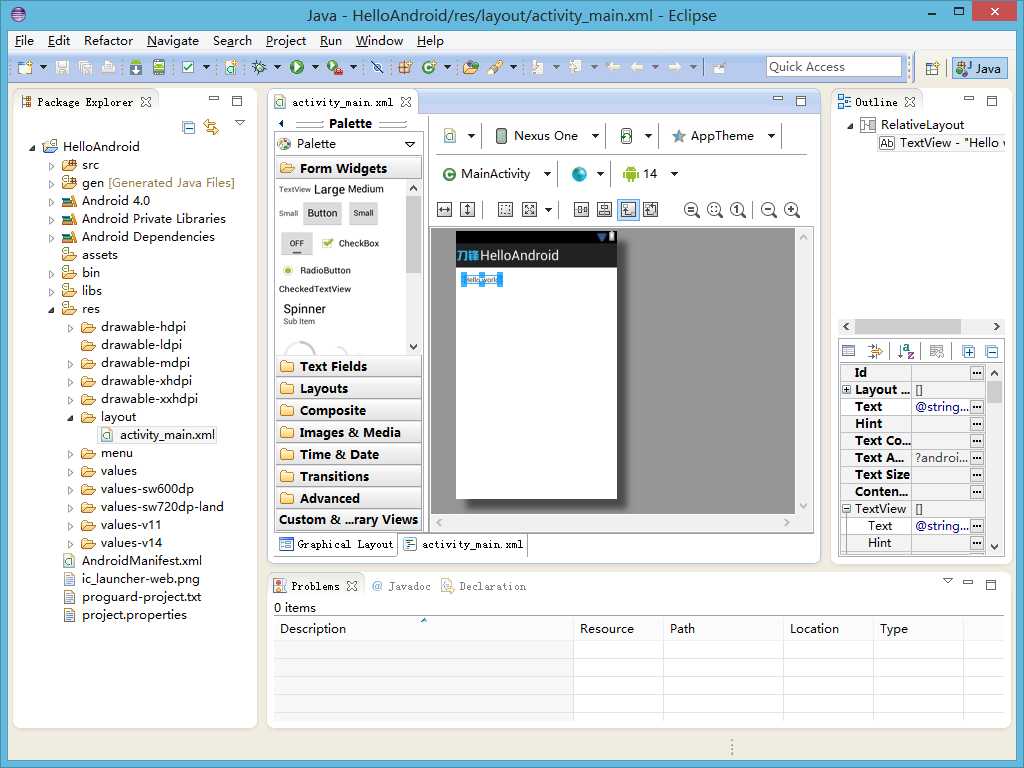Open the Refactor menu
Screen dimensions: 1024x768
(108, 40)
